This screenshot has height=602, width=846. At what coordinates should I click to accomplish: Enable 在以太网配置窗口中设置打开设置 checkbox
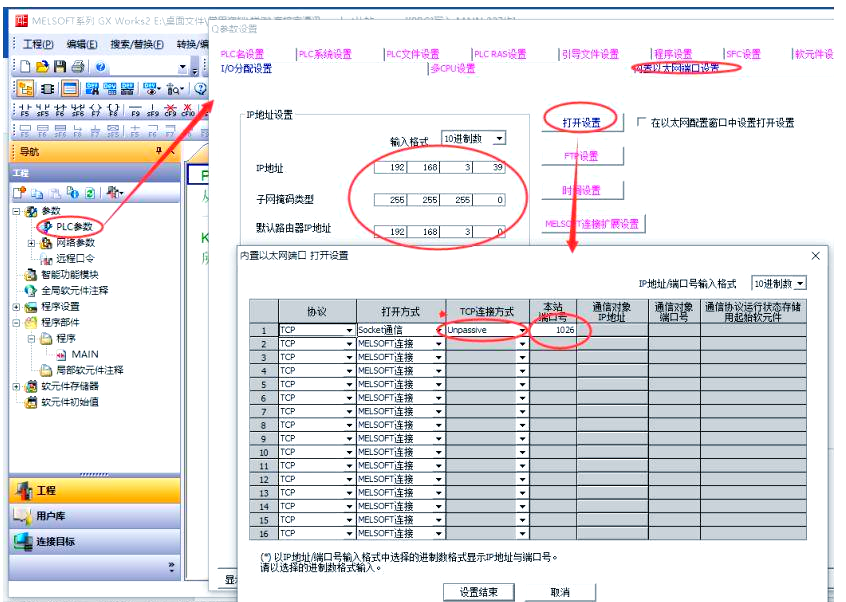click(x=640, y=122)
